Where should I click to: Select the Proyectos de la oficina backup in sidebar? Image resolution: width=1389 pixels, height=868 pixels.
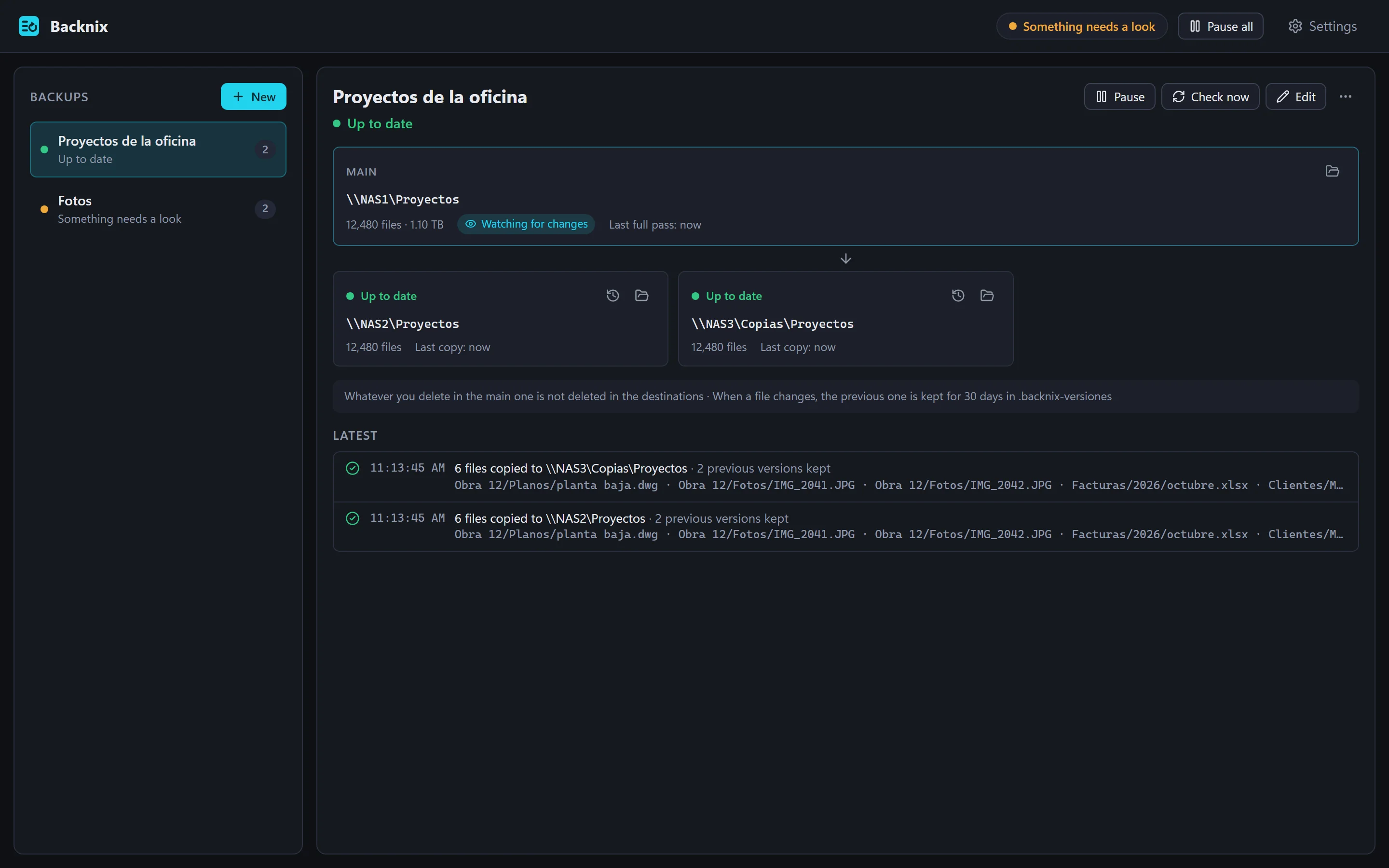tap(158, 149)
